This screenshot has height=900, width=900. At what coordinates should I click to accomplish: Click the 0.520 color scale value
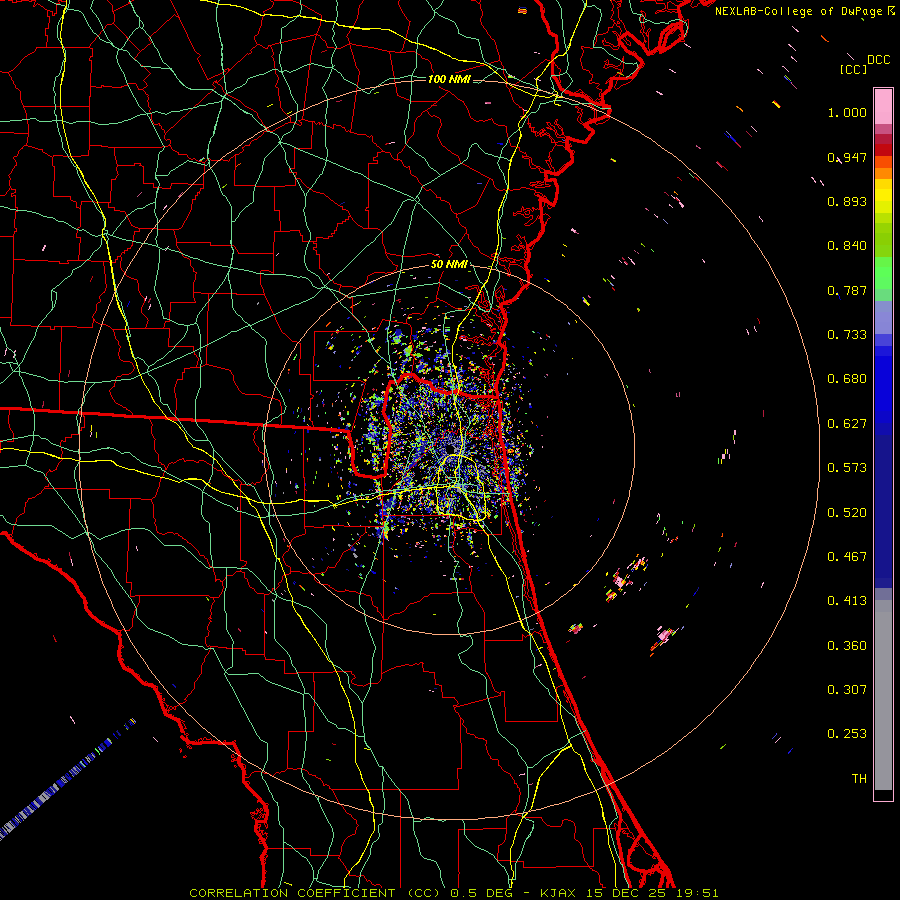coord(847,513)
